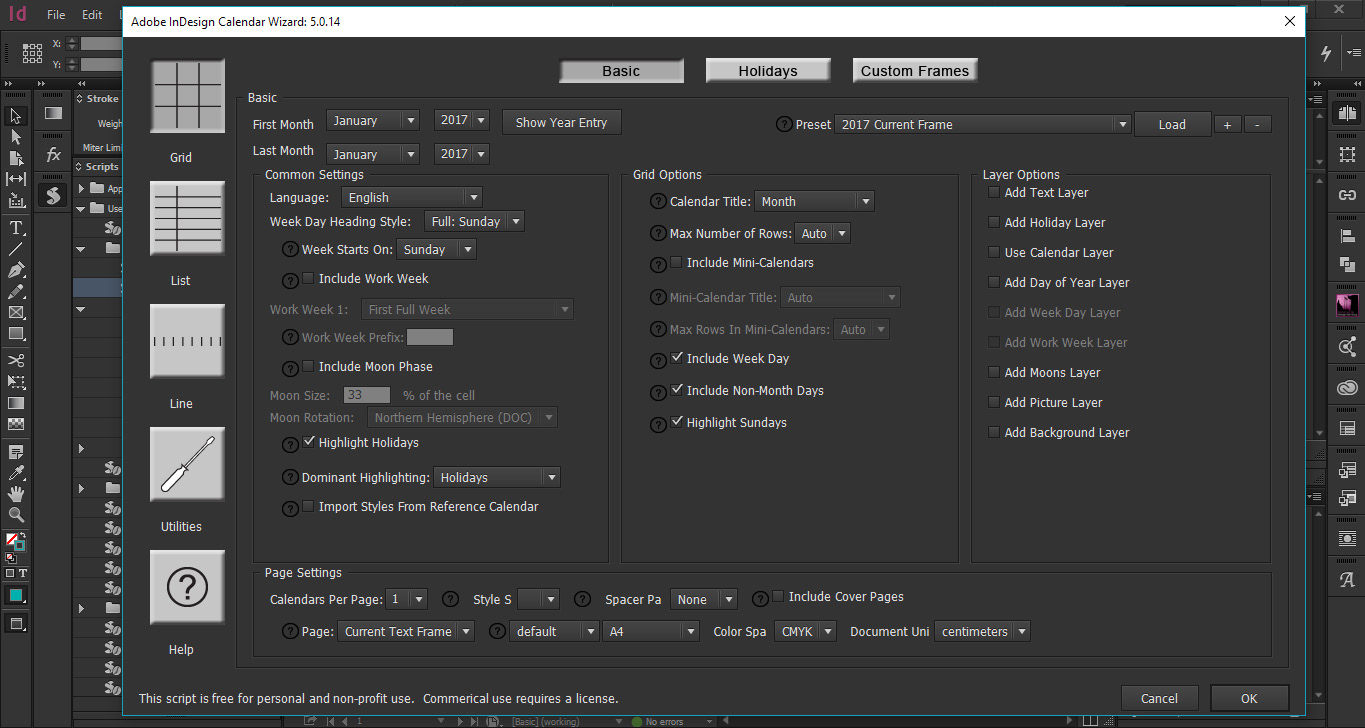Select the Pen tool in InDesign toolbar
This screenshot has height=728, width=1365.
pos(16,270)
